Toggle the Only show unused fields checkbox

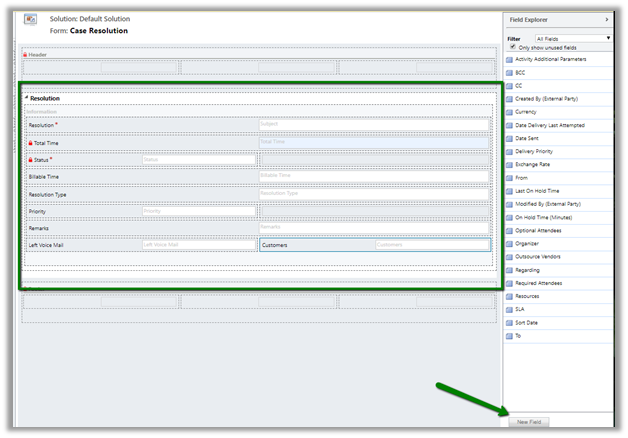click(512, 47)
